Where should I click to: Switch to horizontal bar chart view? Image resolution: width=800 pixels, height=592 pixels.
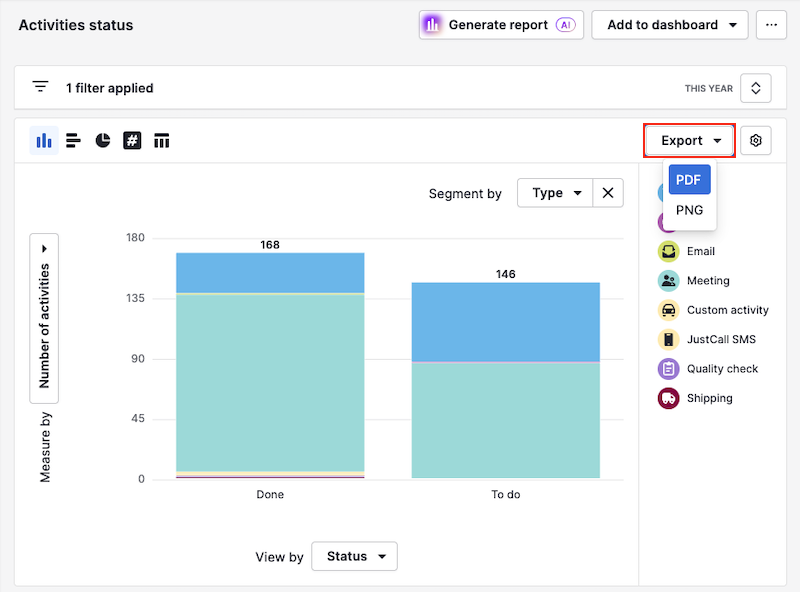73,141
